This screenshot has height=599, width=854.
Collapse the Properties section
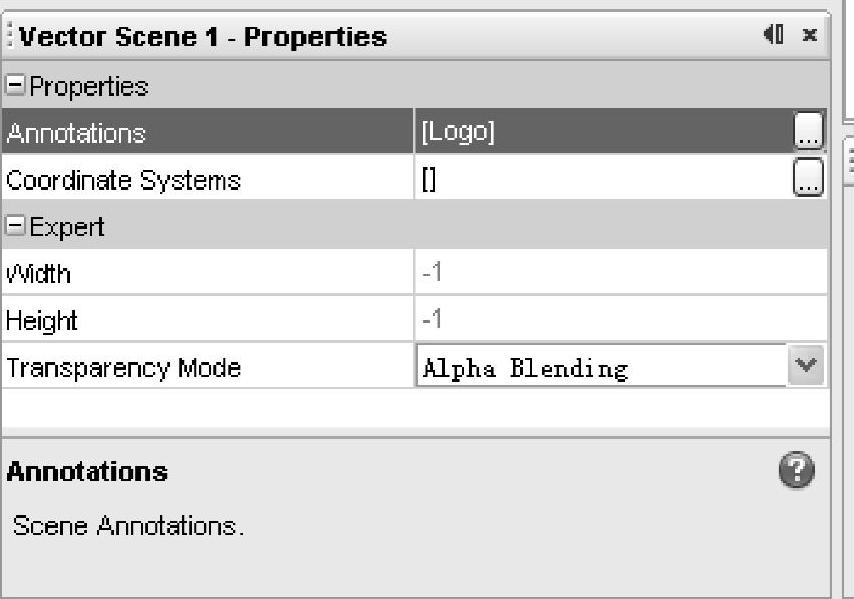pyautogui.click(x=15, y=87)
